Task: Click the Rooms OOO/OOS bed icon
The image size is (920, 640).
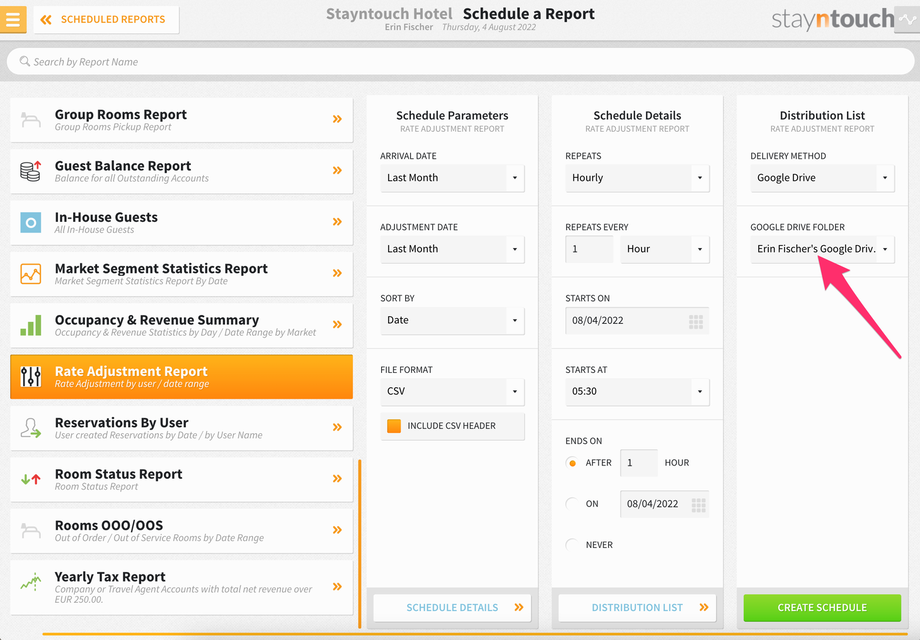Action: pos(31,530)
